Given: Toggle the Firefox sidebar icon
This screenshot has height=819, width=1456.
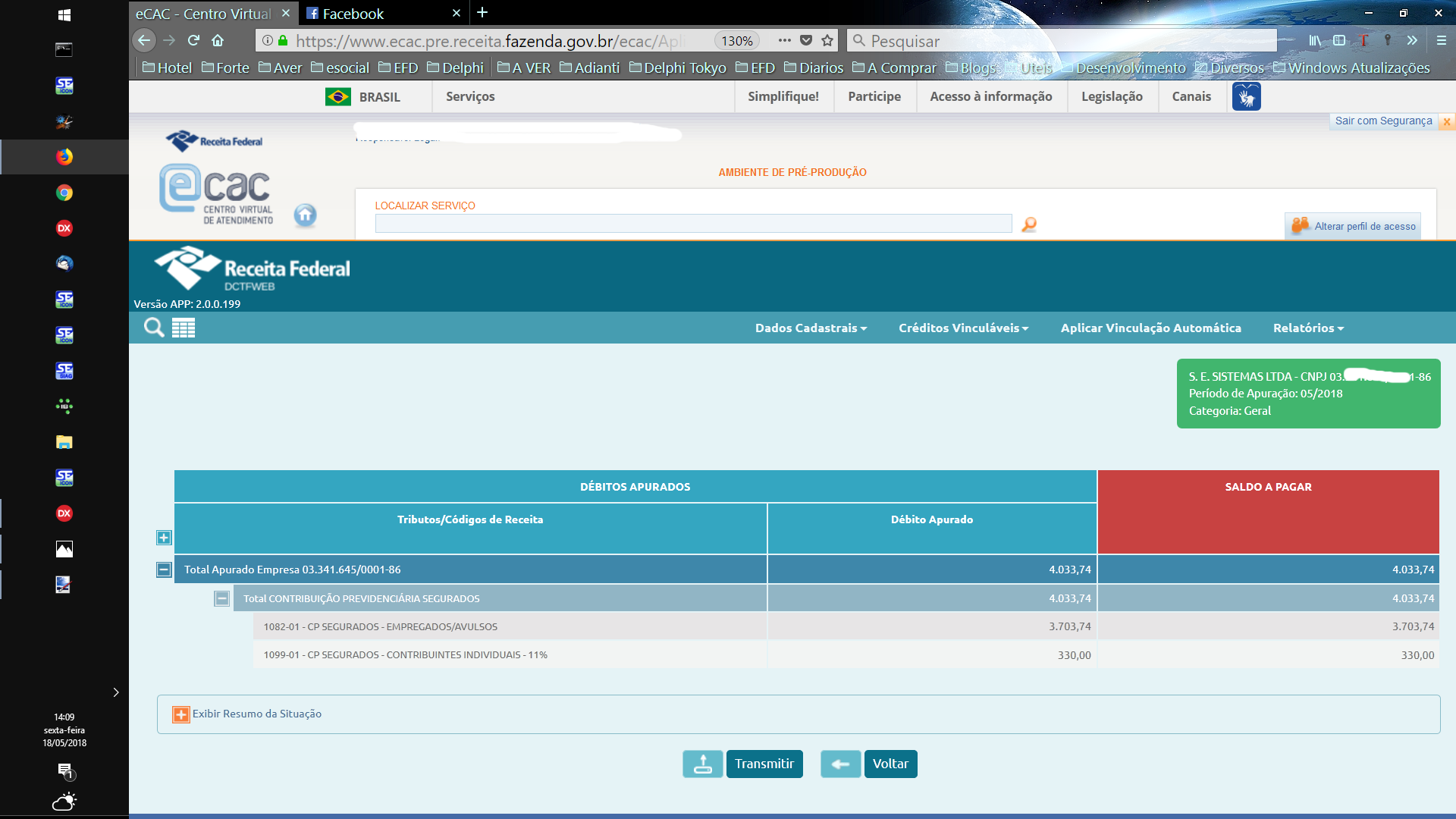Looking at the screenshot, I should click(x=1339, y=40).
